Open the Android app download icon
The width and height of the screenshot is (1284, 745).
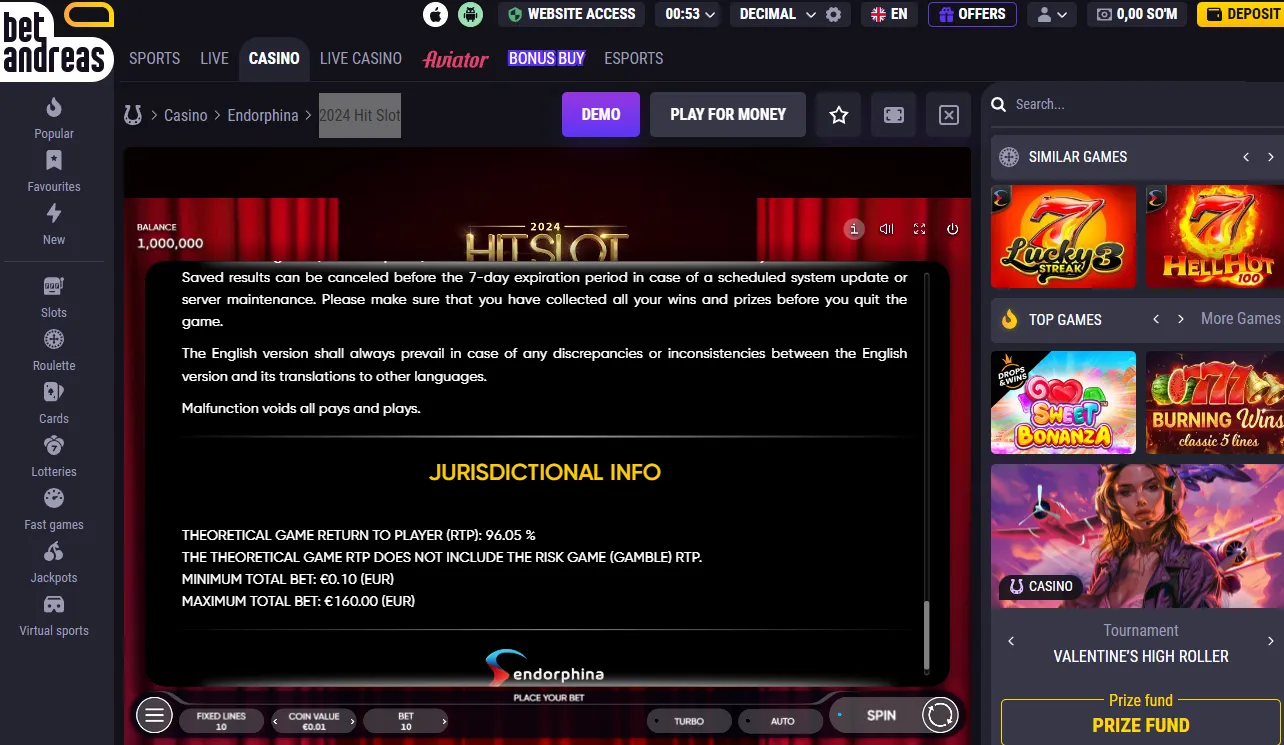pyautogui.click(x=470, y=14)
